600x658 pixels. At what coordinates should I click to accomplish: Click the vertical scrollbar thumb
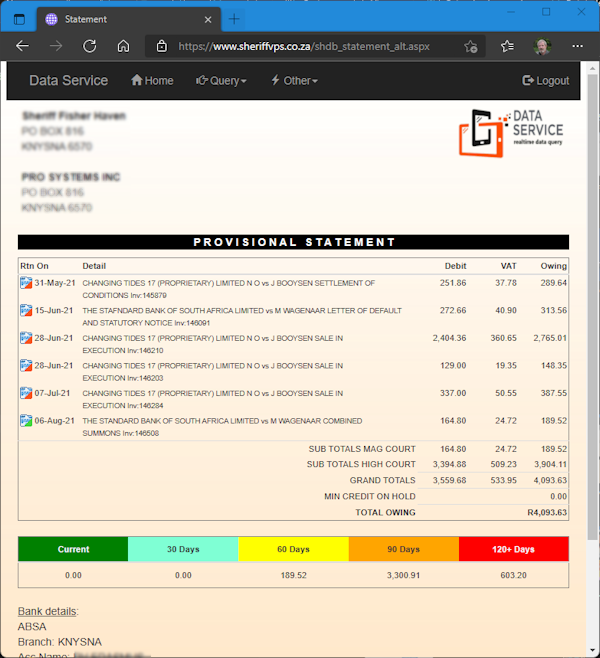coord(592,308)
